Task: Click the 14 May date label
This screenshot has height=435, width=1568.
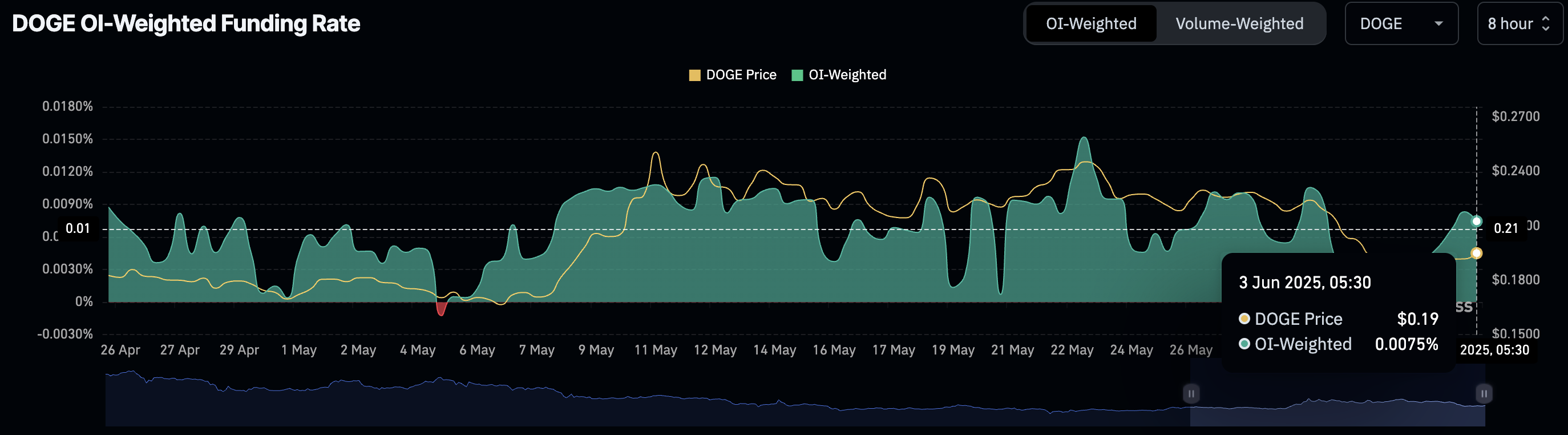Action: click(775, 351)
